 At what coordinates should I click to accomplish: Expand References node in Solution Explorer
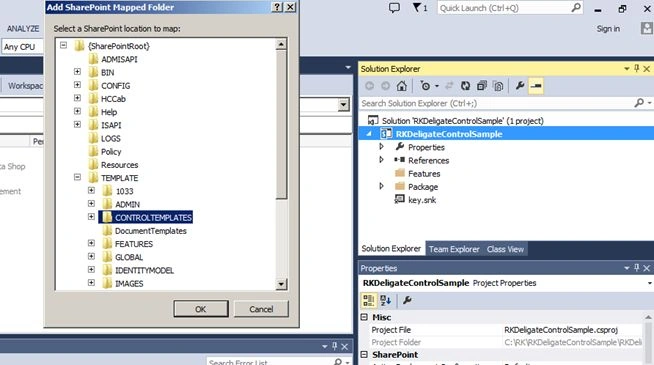(x=381, y=160)
